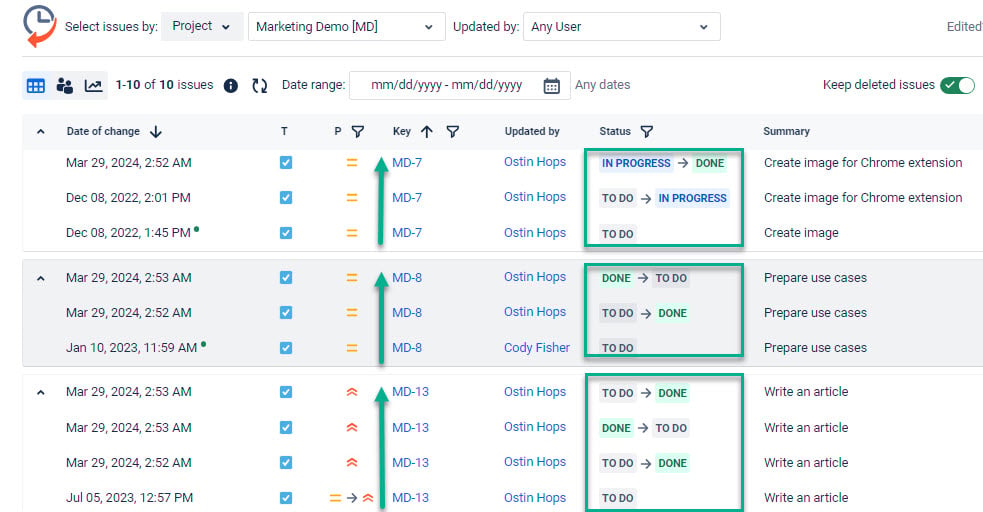Open Ostin Hops link in Dec 08 2:01 PM row

(x=535, y=197)
